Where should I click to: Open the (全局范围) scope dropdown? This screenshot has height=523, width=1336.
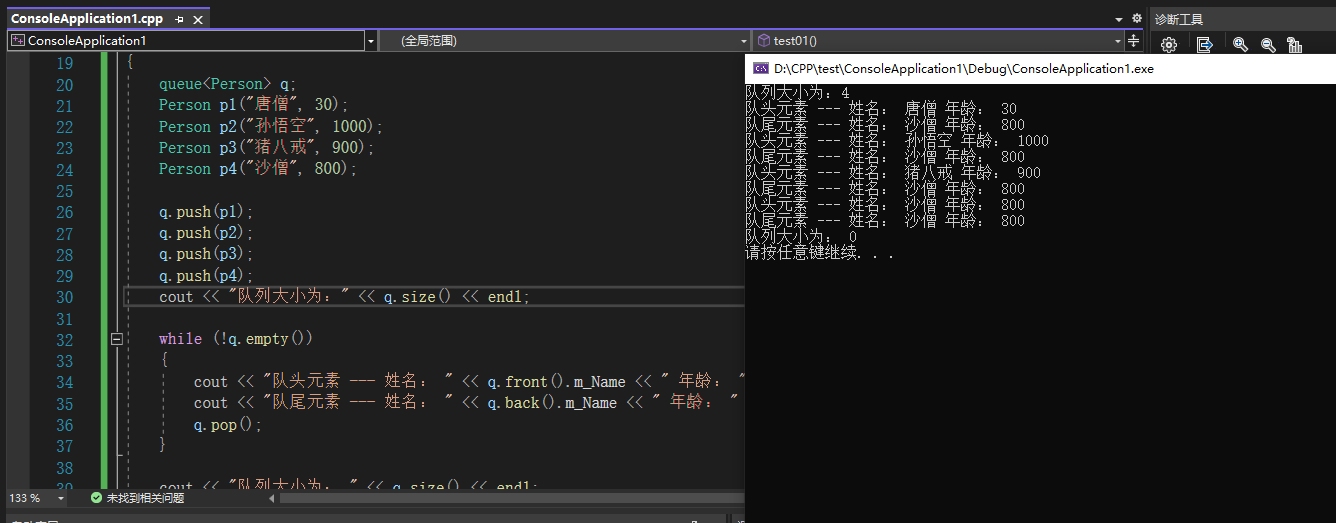click(744, 41)
